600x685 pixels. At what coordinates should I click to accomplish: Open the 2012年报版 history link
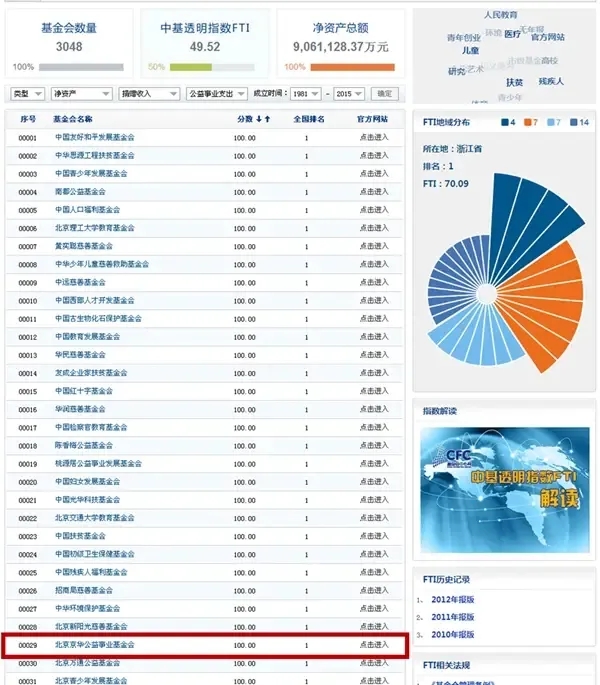[452, 599]
